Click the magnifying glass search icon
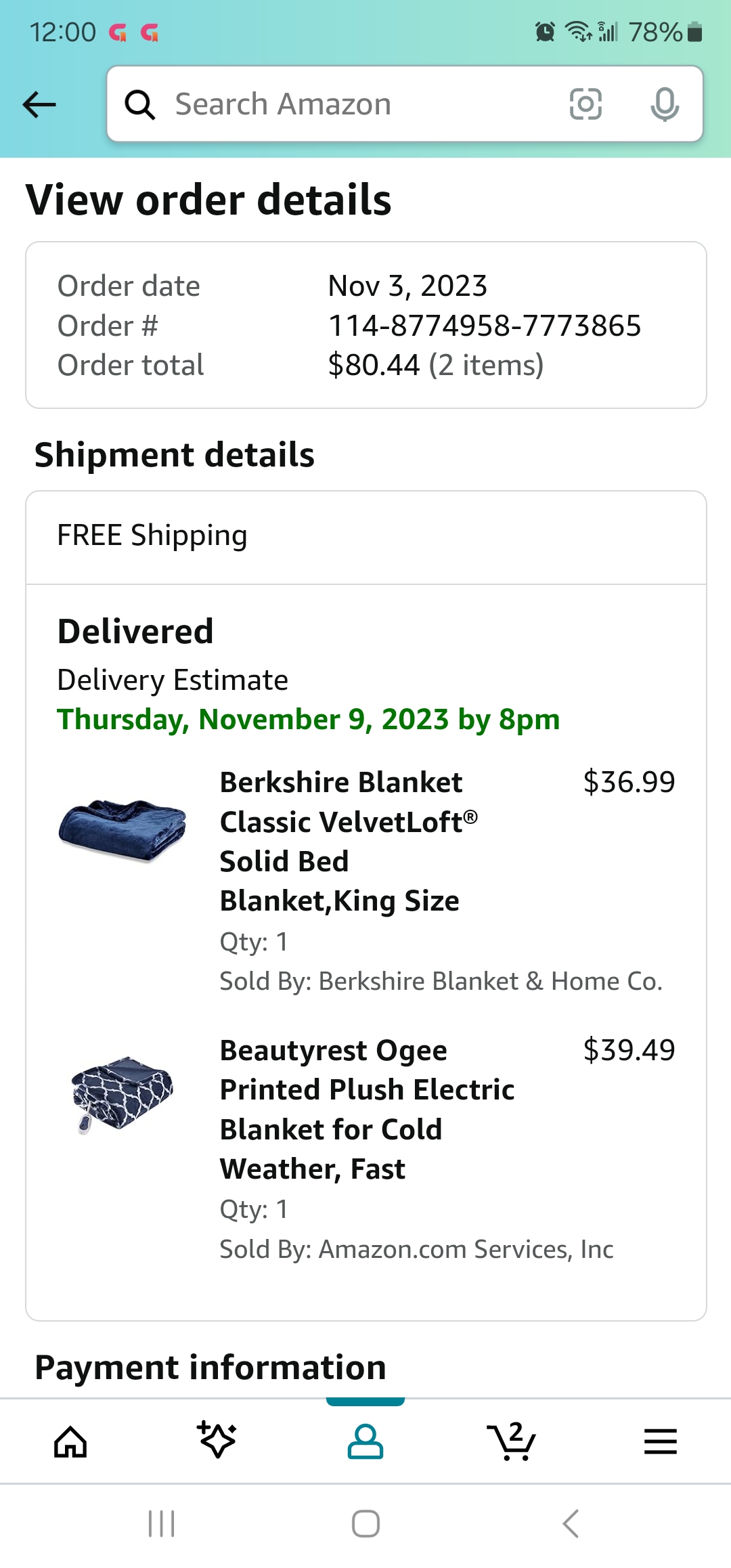 140,105
